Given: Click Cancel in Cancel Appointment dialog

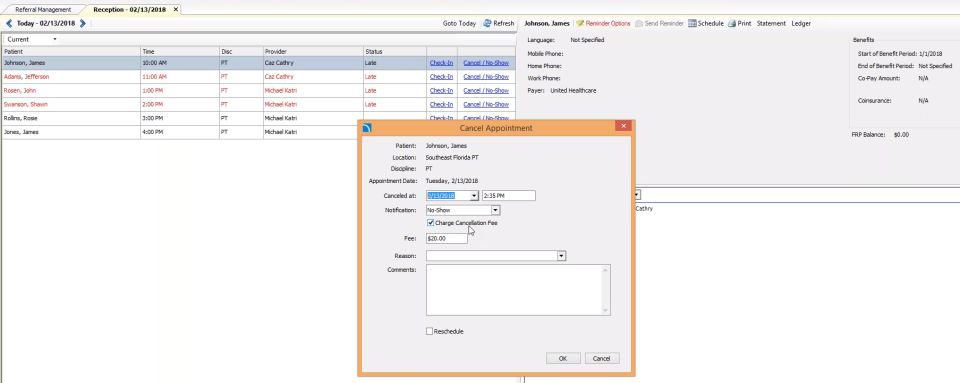Looking at the screenshot, I should pos(602,359).
